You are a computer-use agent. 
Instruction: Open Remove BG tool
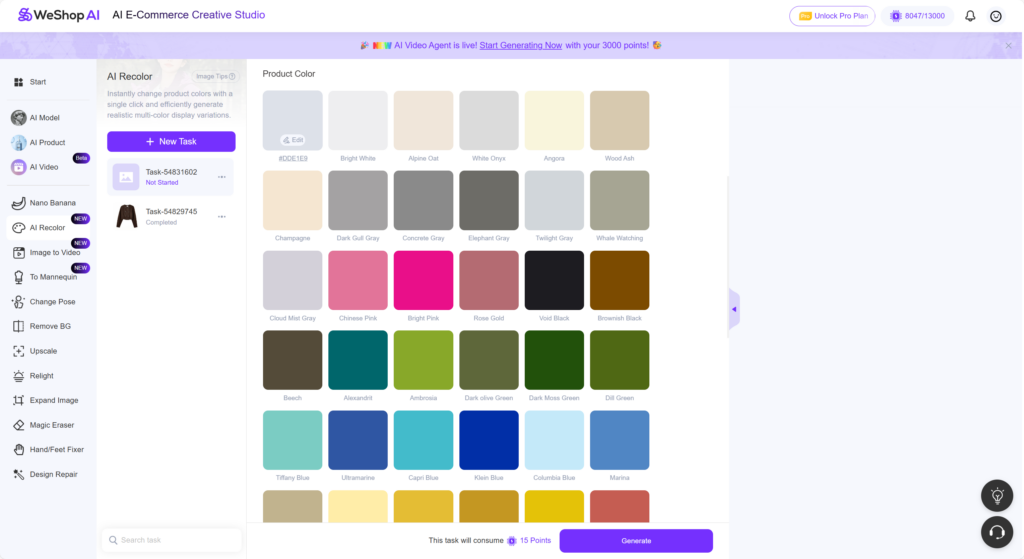click(x=42, y=326)
